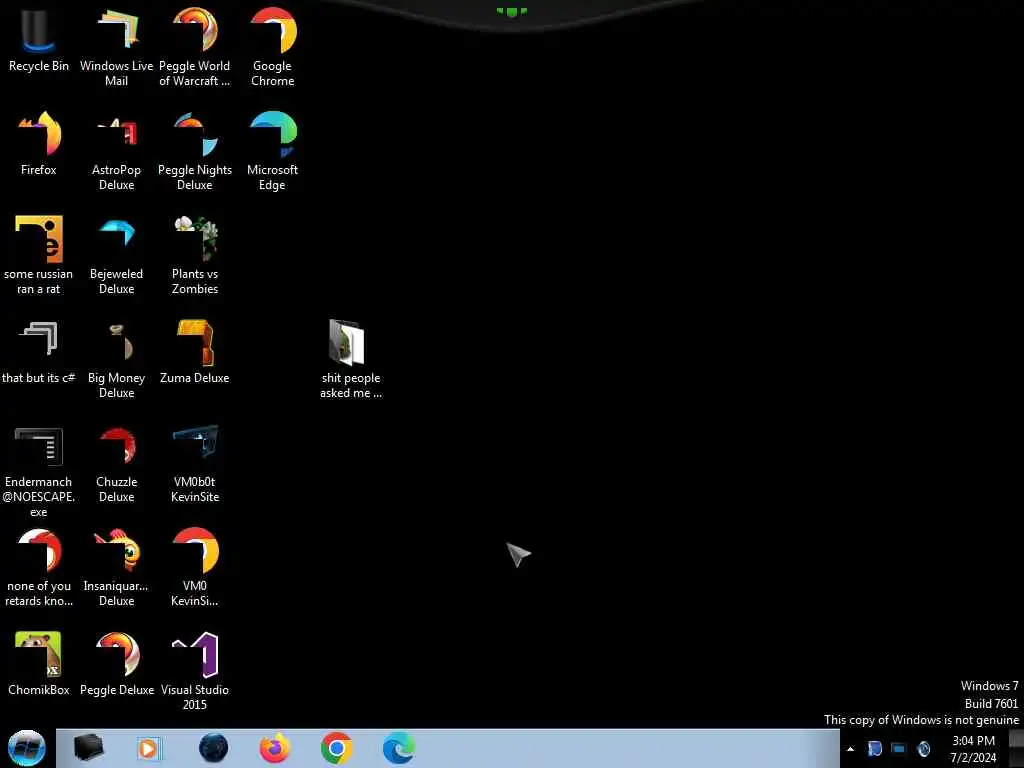1024x768 pixels.
Task: Click the Big Money Deluxe icon
Action: click(x=116, y=359)
